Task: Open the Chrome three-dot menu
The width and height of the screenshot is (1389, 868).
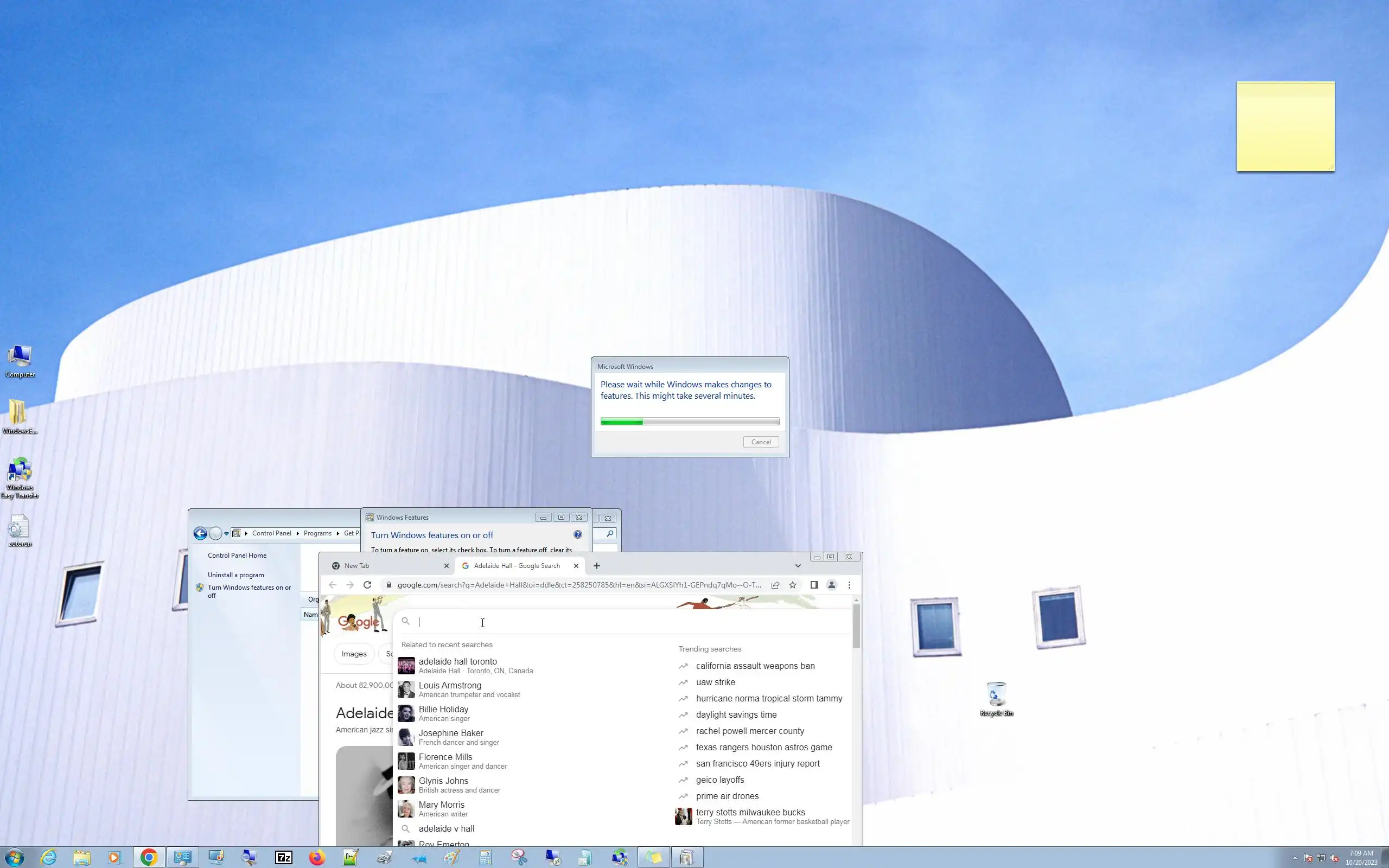Action: pyautogui.click(x=850, y=585)
